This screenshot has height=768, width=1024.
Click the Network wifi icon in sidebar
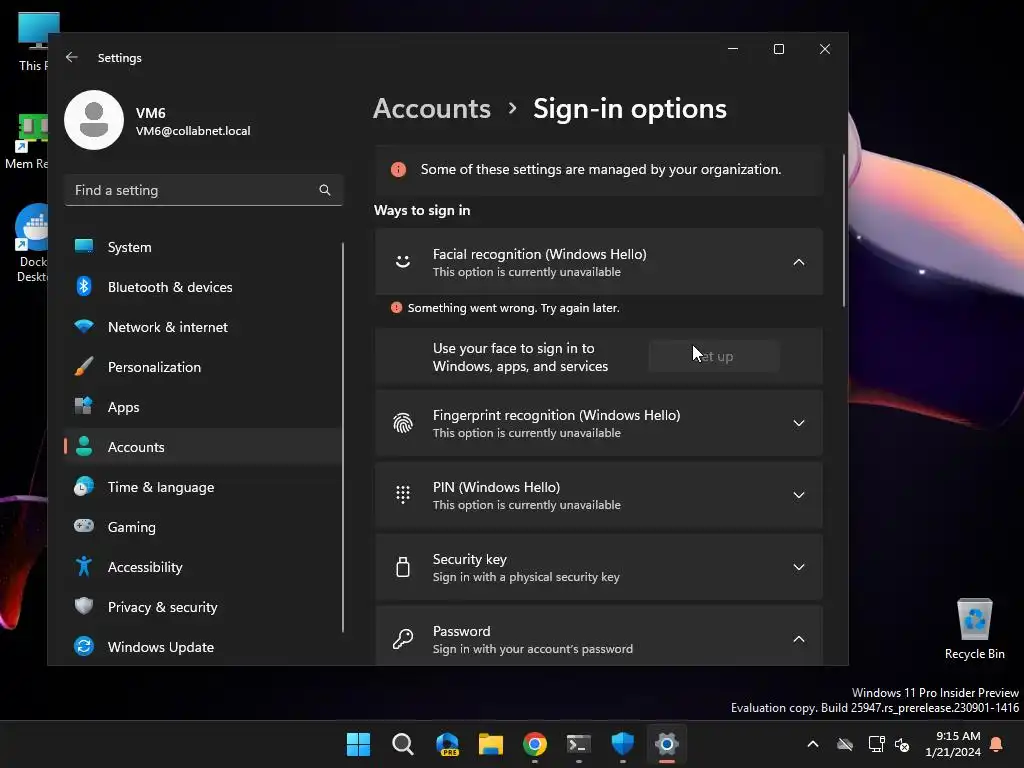click(84, 327)
